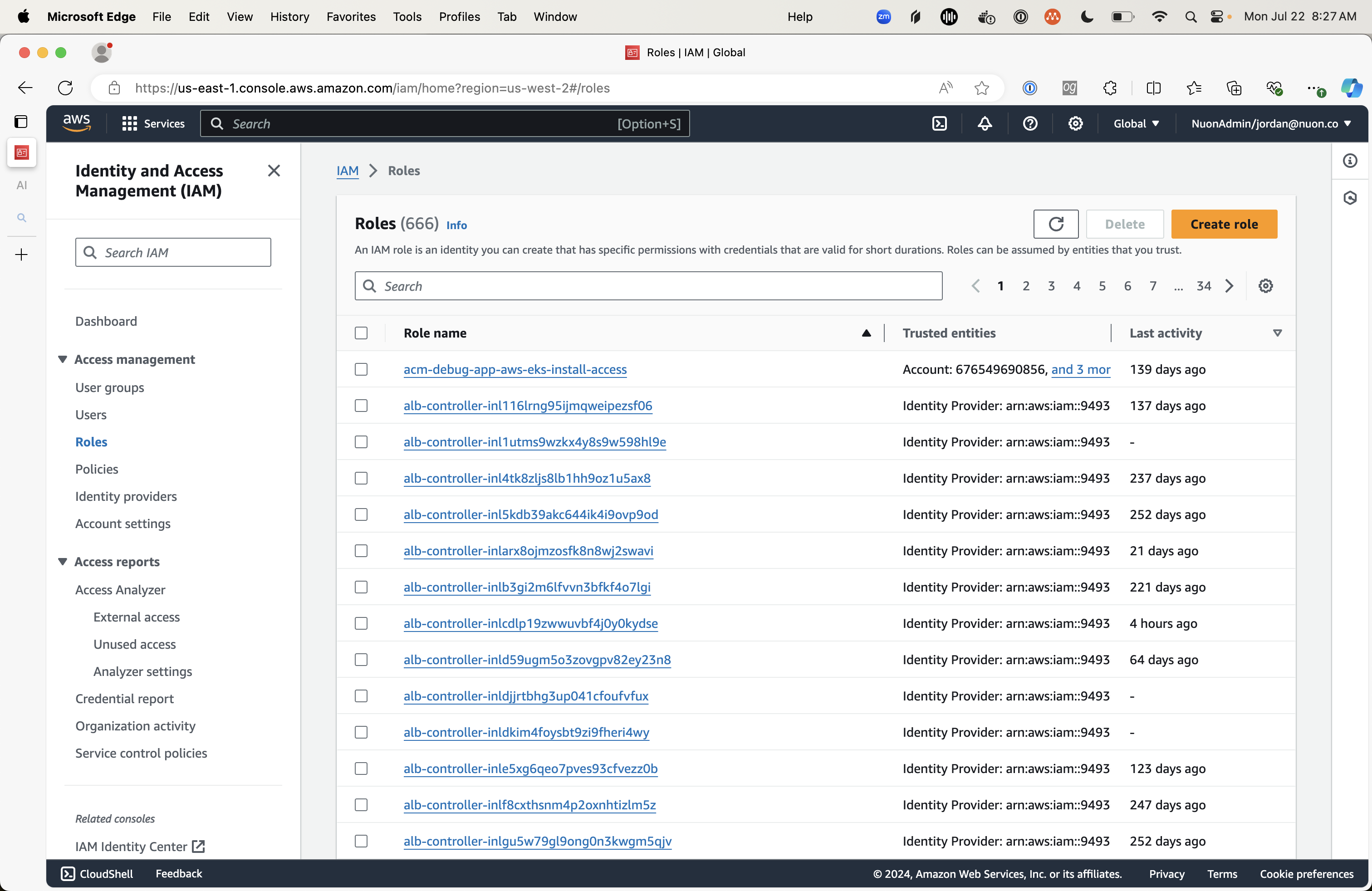Refresh the roles list
1372x891 pixels.
[1055, 224]
